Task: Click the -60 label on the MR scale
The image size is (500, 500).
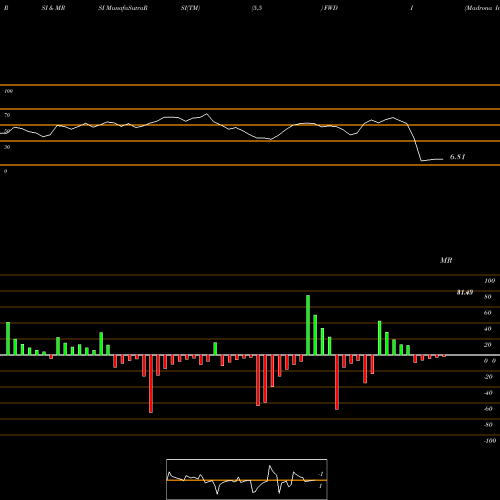Action: click(x=488, y=409)
